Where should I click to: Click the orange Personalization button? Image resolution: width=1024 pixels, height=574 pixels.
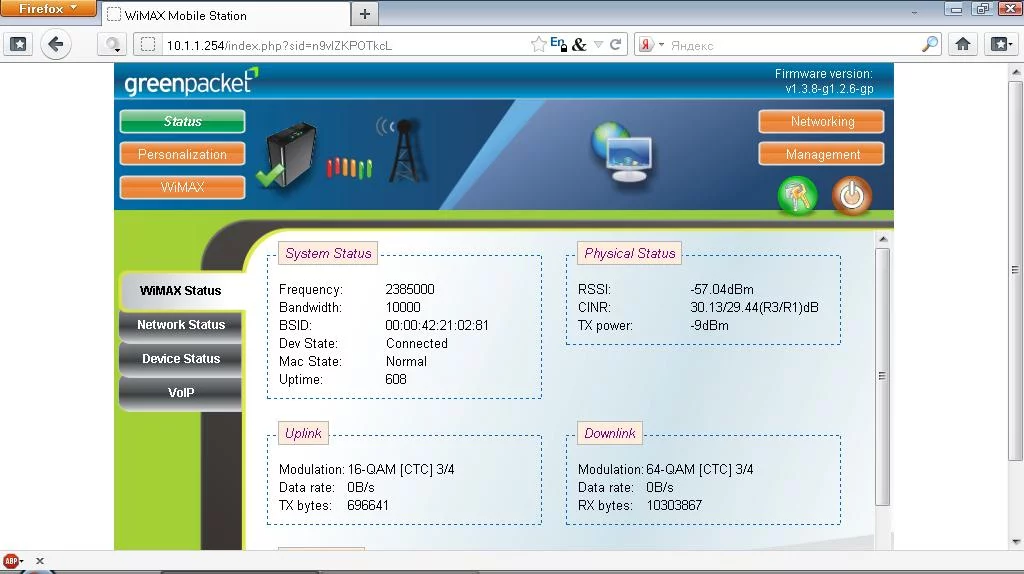(x=182, y=155)
